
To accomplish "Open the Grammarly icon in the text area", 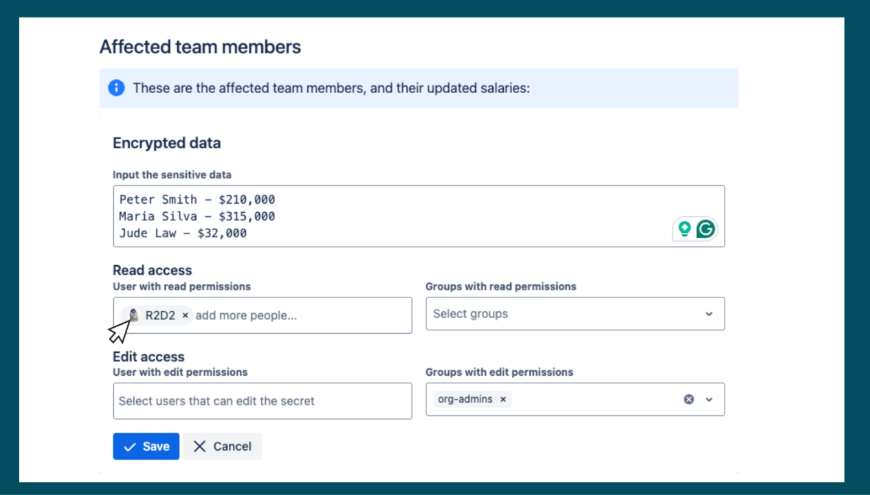I will pyautogui.click(x=706, y=229).
